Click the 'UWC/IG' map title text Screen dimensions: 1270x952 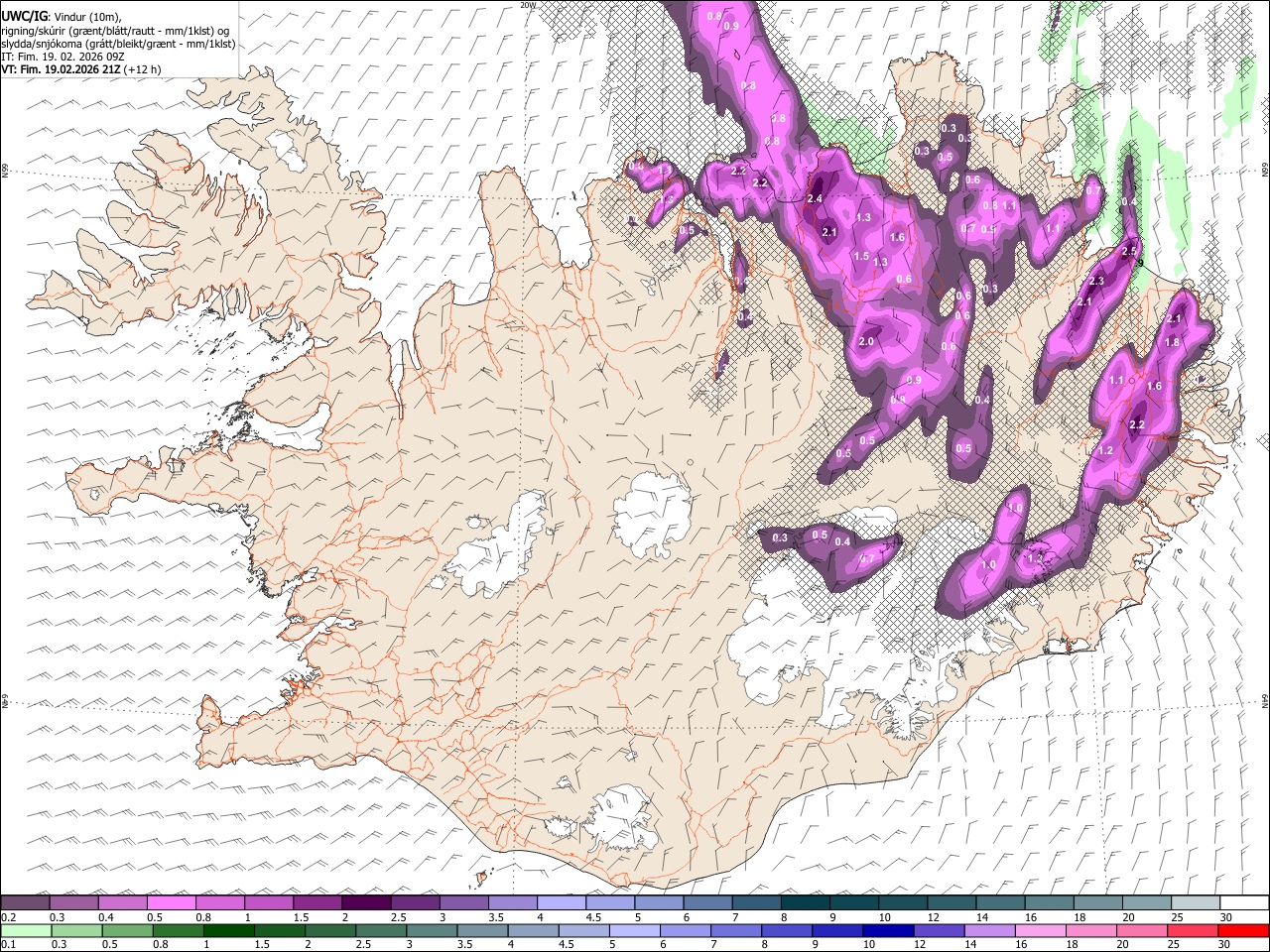pos(24,16)
